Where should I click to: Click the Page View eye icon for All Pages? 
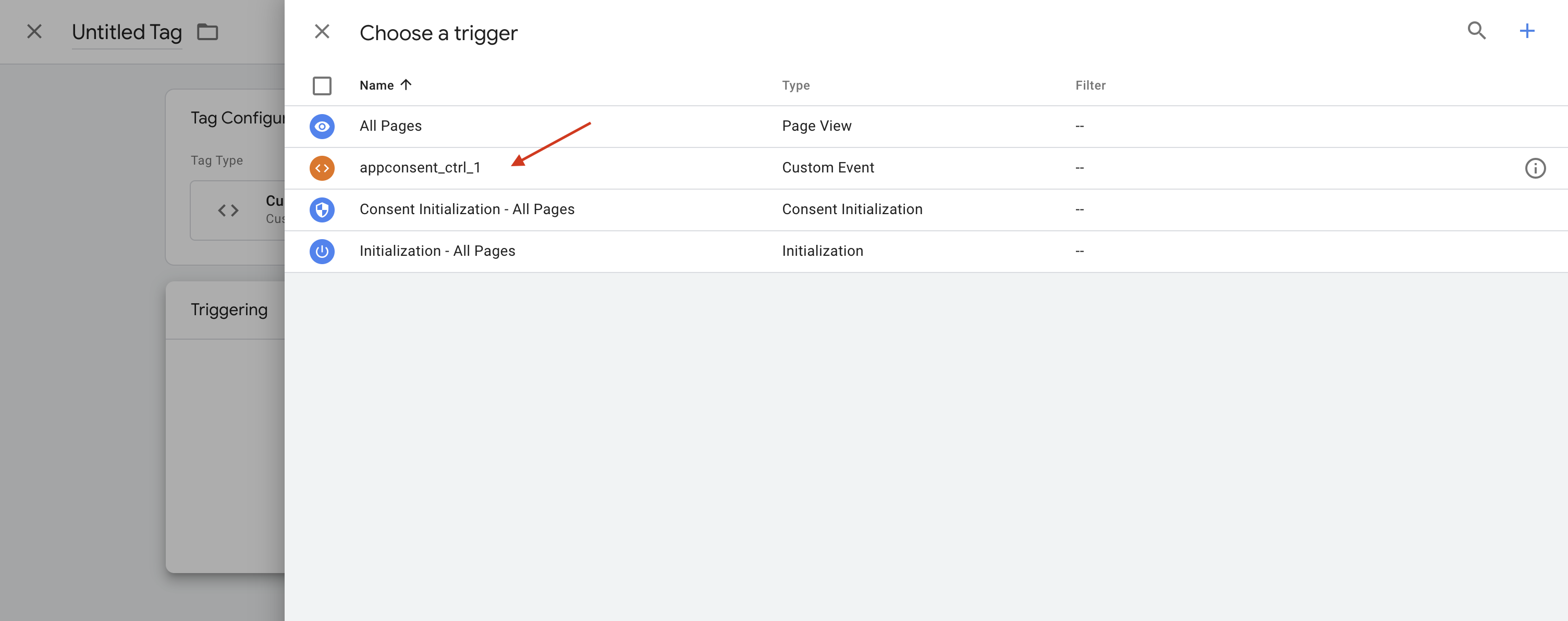coord(323,127)
